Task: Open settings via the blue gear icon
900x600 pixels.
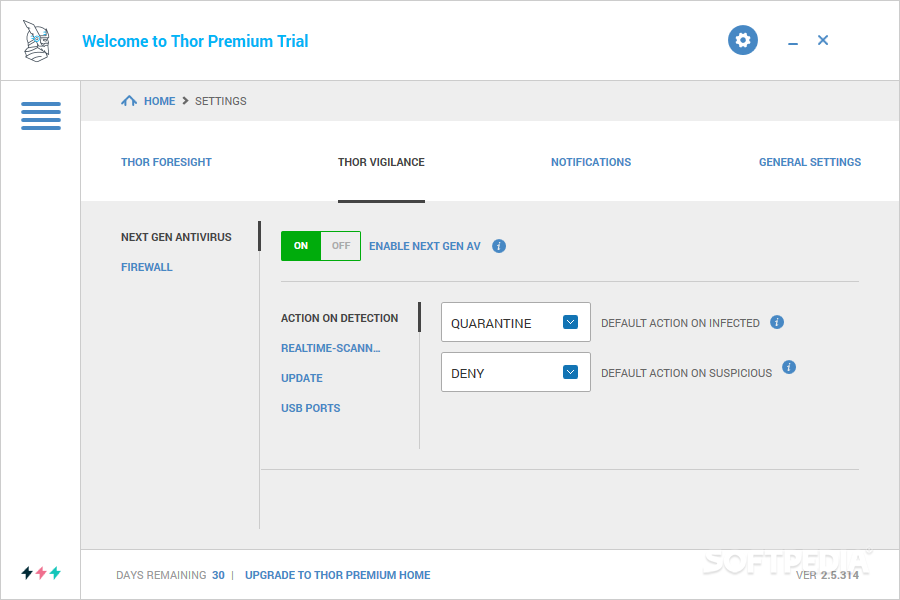Action: tap(743, 40)
